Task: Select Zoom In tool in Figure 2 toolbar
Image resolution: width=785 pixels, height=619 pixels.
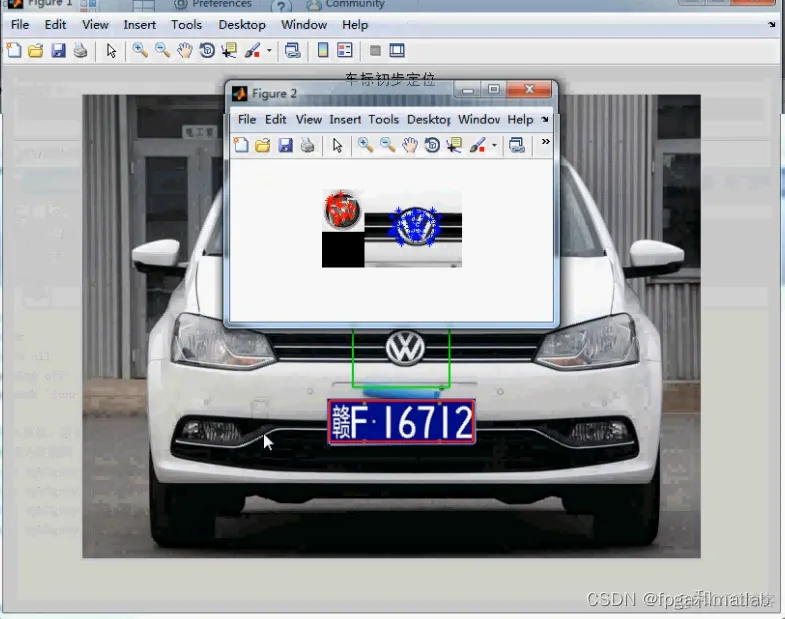Action: click(x=365, y=145)
